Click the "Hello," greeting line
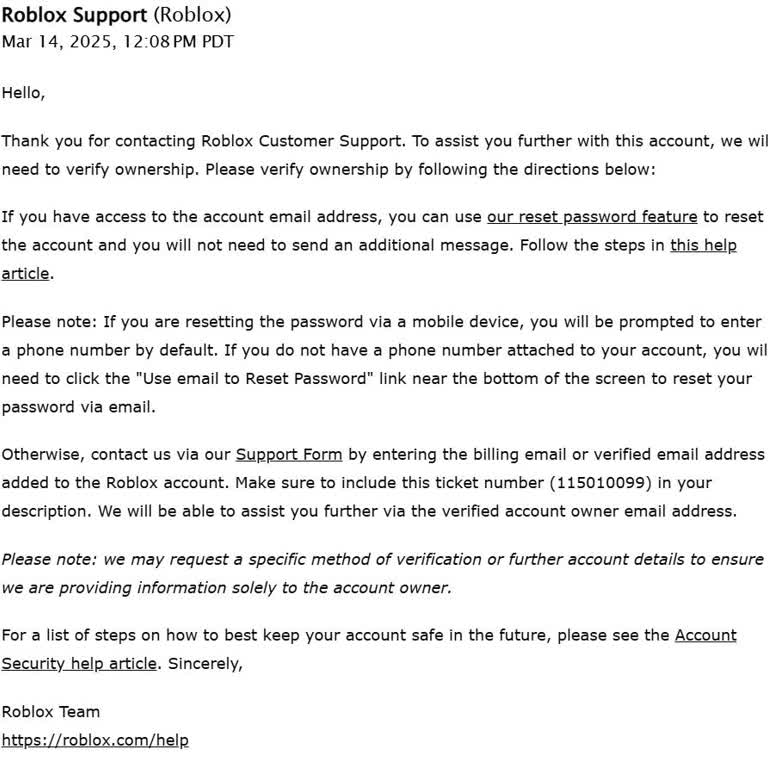 (24, 93)
